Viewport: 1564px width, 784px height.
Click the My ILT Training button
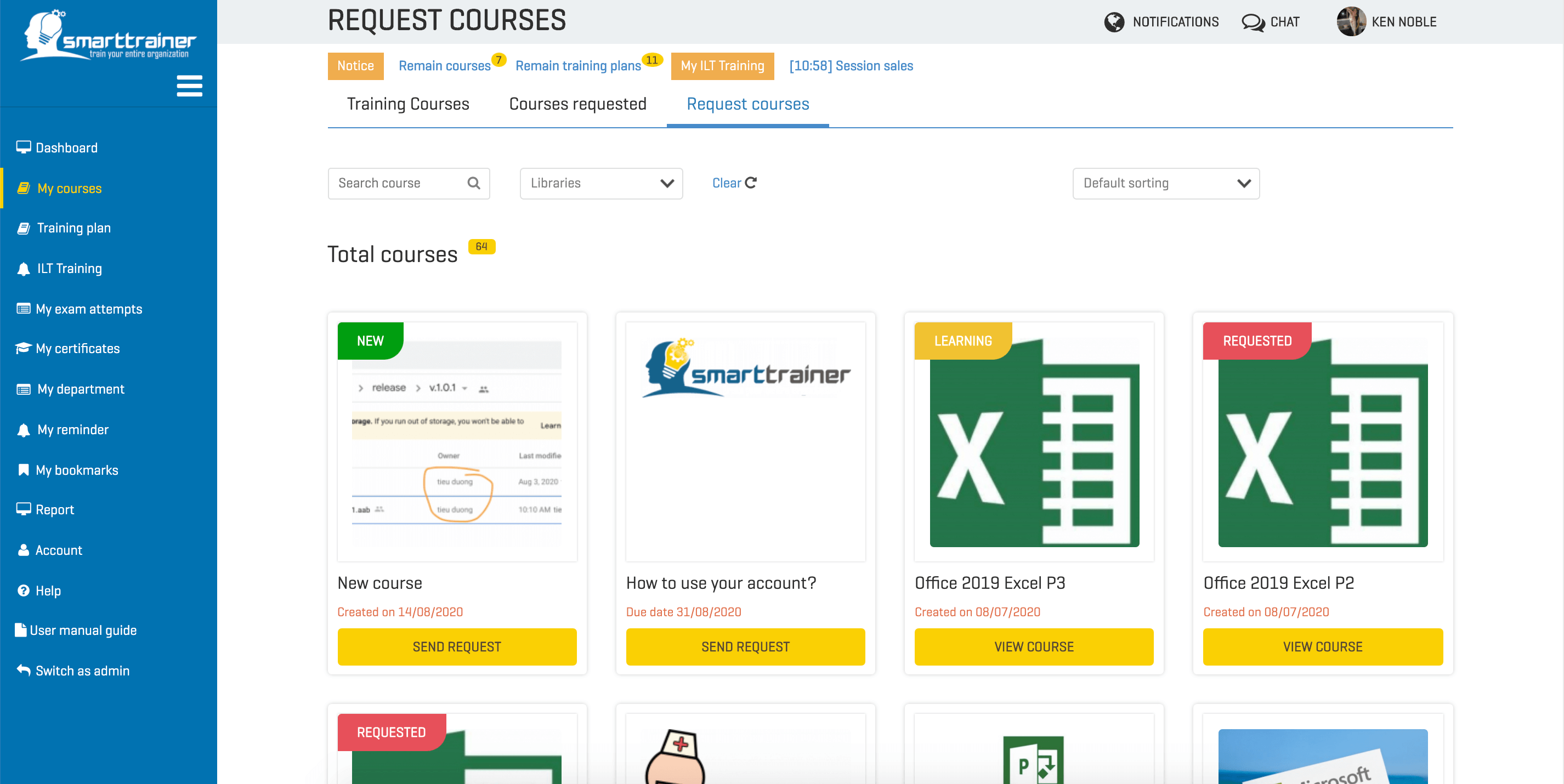coord(723,66)
